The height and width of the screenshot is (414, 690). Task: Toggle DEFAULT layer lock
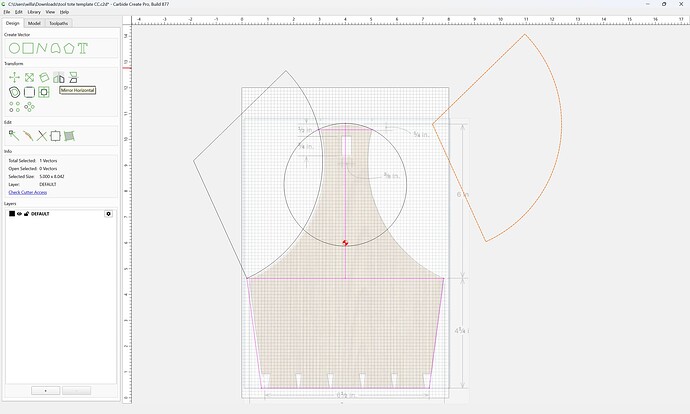pos(26,214)
